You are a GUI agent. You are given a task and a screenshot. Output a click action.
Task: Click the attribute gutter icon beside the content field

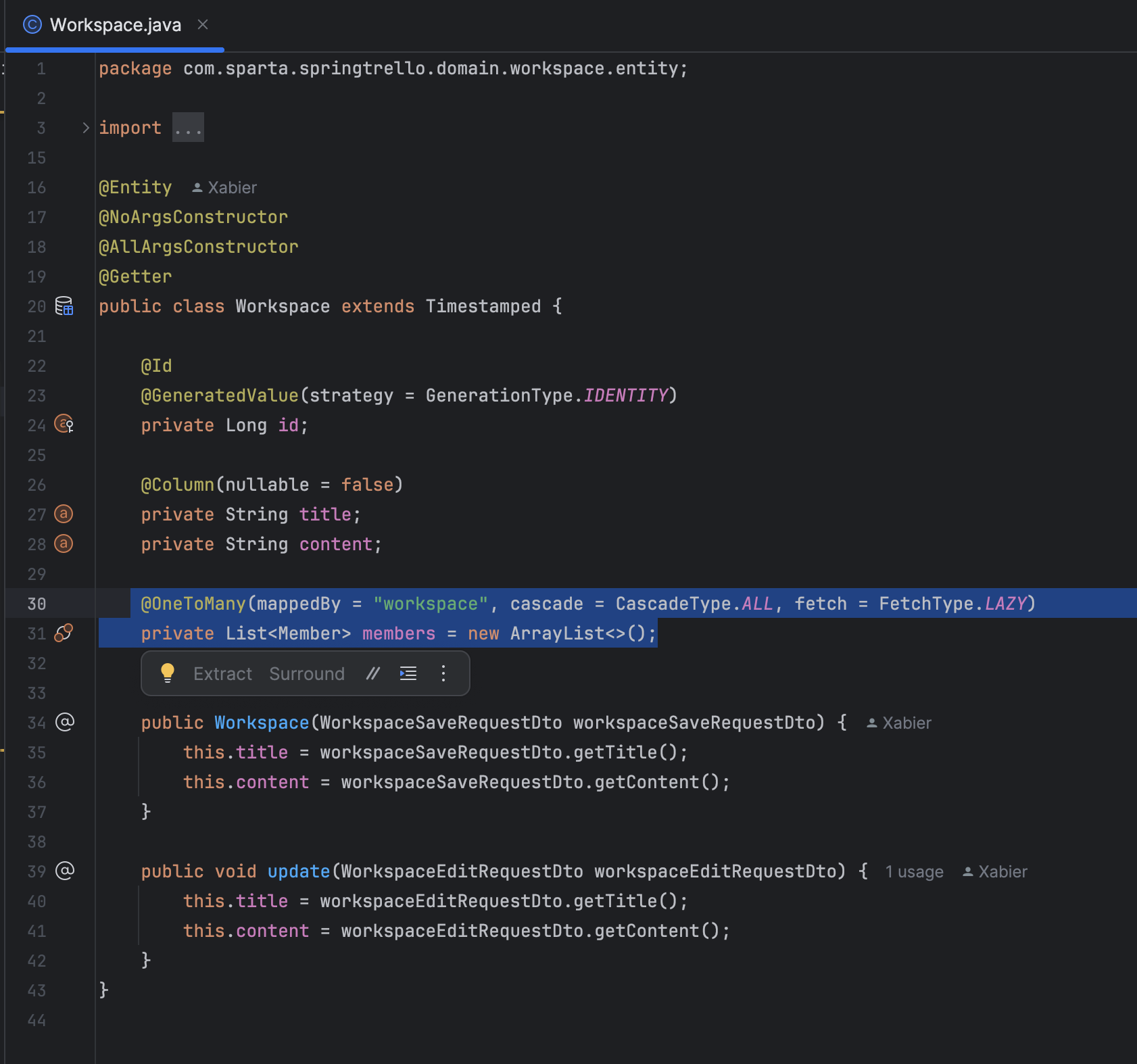(x=64, y=544)
